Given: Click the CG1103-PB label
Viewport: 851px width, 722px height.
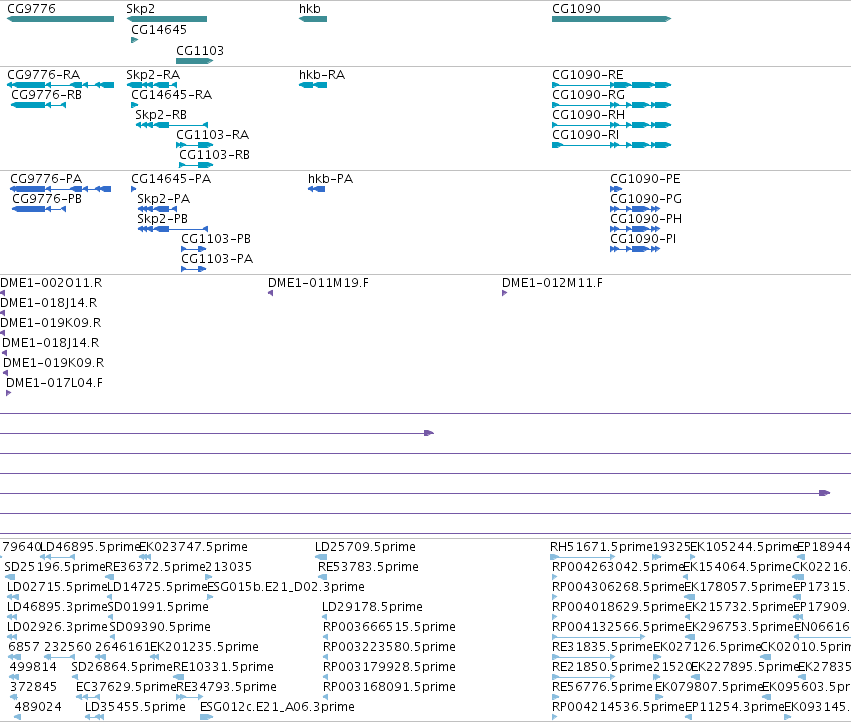Looking at the screenshot, I should pyautogui.click(x=216, y=239).
